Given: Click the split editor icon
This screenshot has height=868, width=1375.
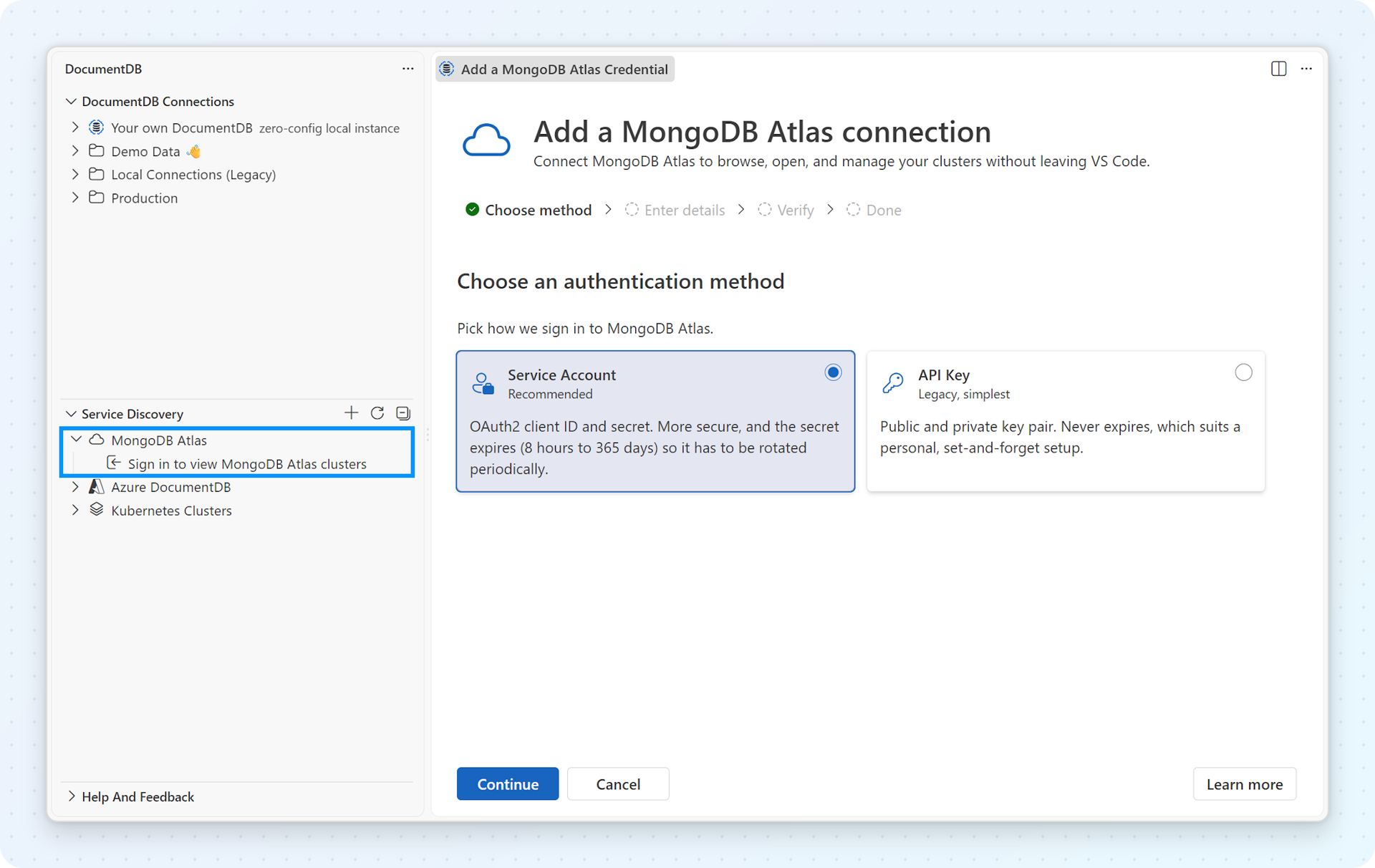Looking at the screenshot, I should tap(1278, 69).
